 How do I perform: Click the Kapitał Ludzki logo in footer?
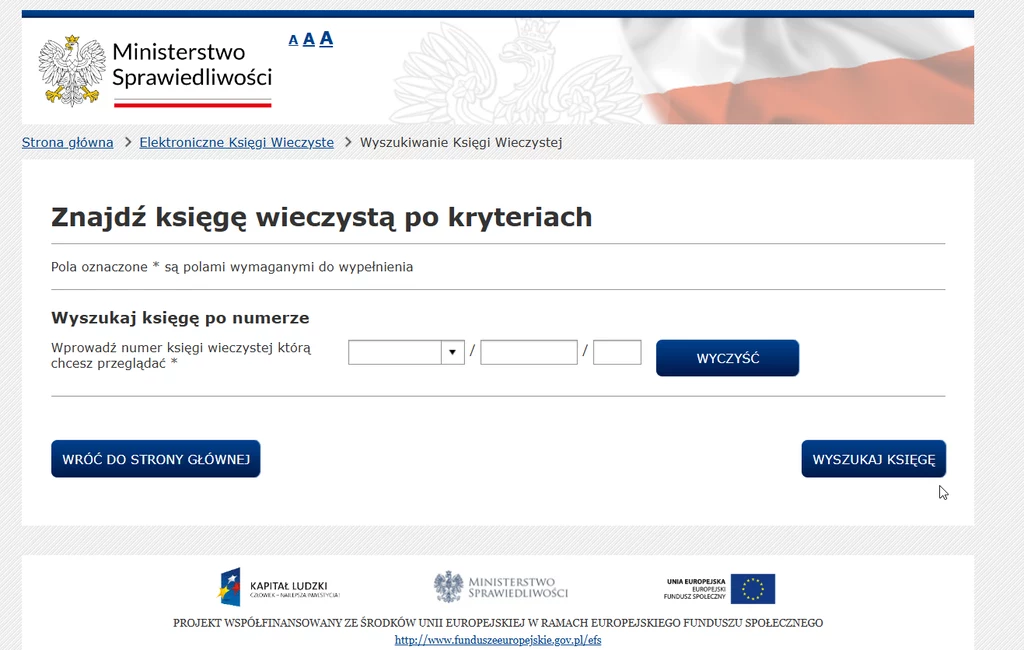(x=280, y=587)
